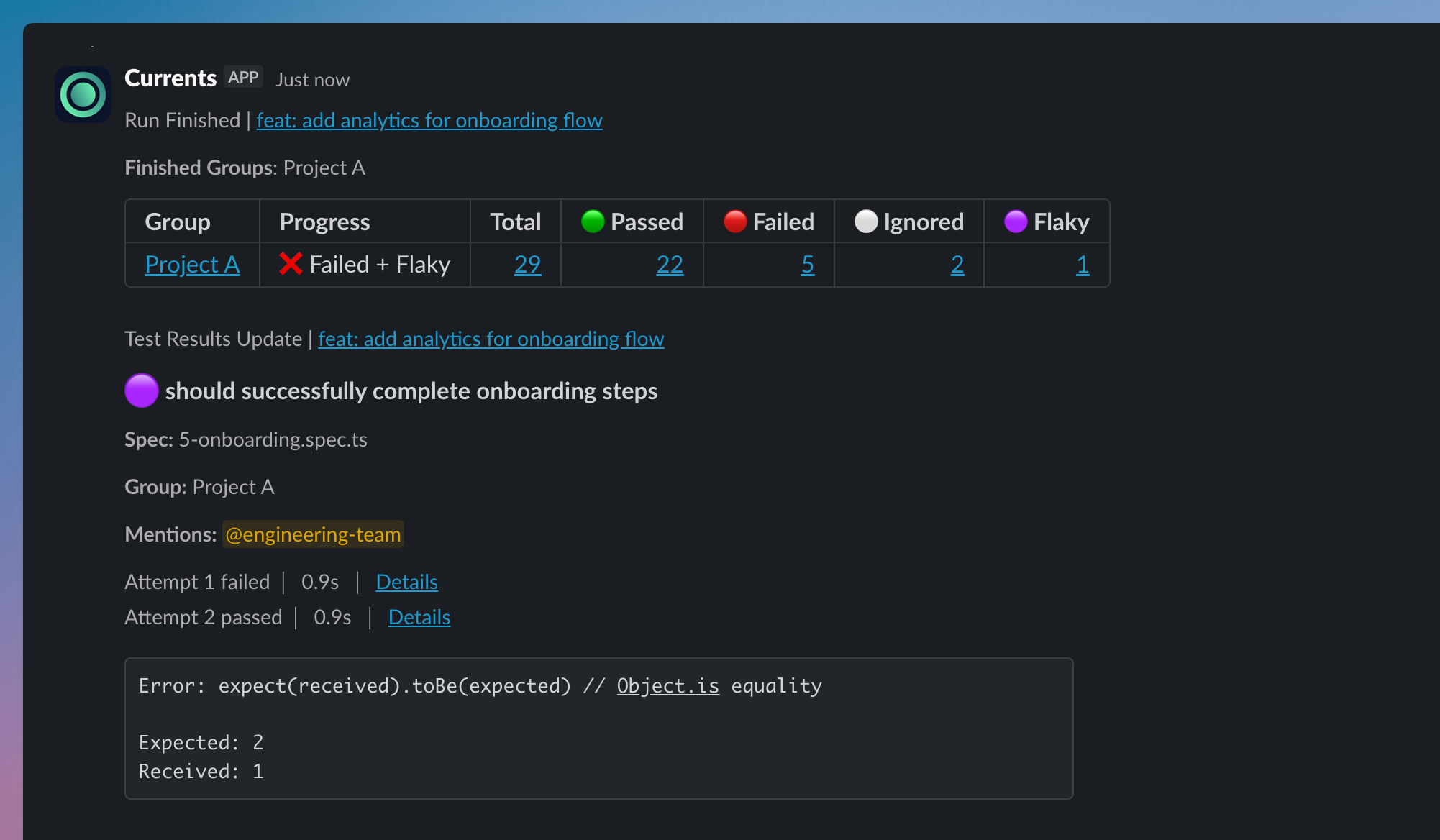Open Test Results Update commit link
1440x840 pixels.
491,339
